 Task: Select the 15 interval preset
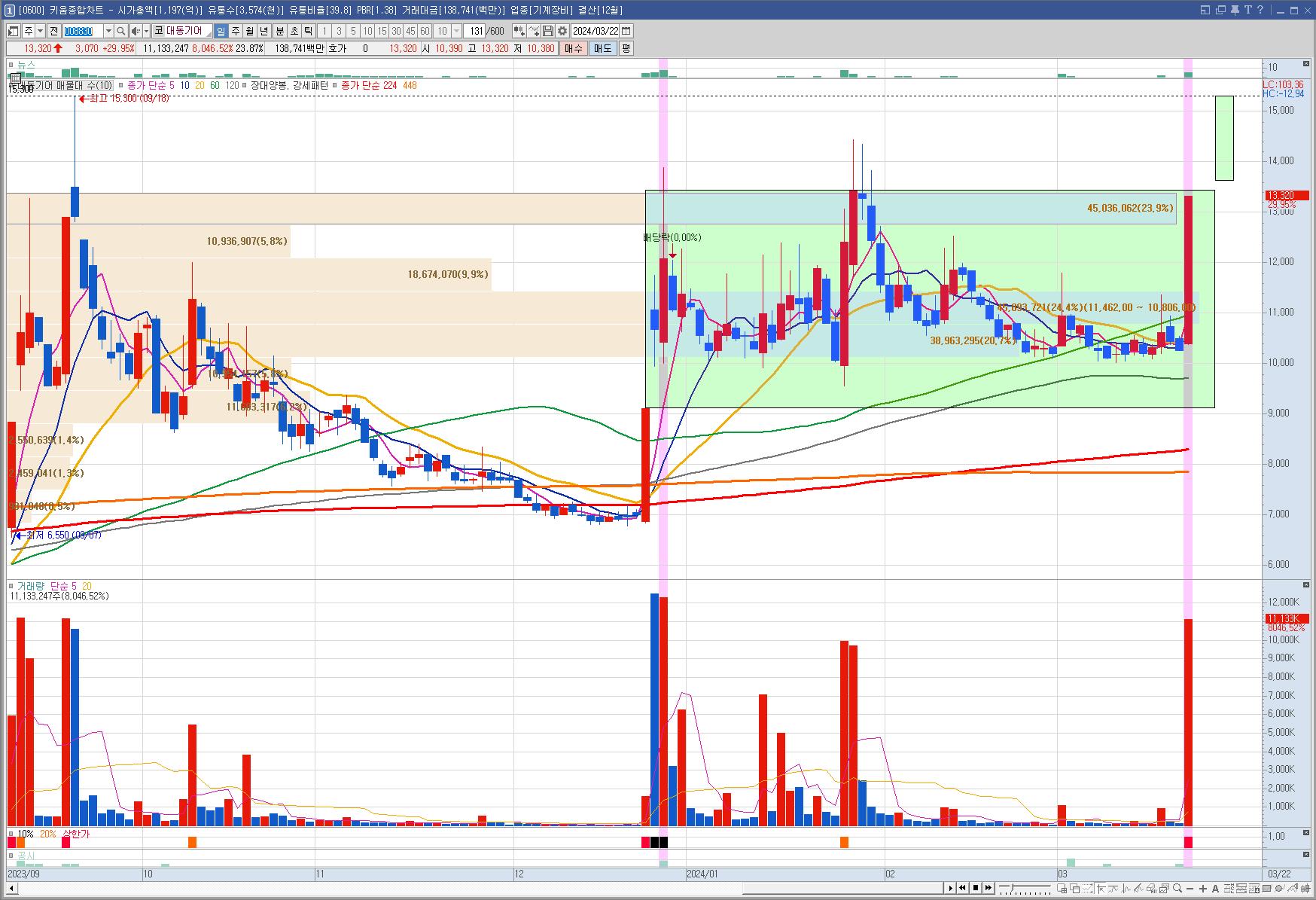[382, 31]
